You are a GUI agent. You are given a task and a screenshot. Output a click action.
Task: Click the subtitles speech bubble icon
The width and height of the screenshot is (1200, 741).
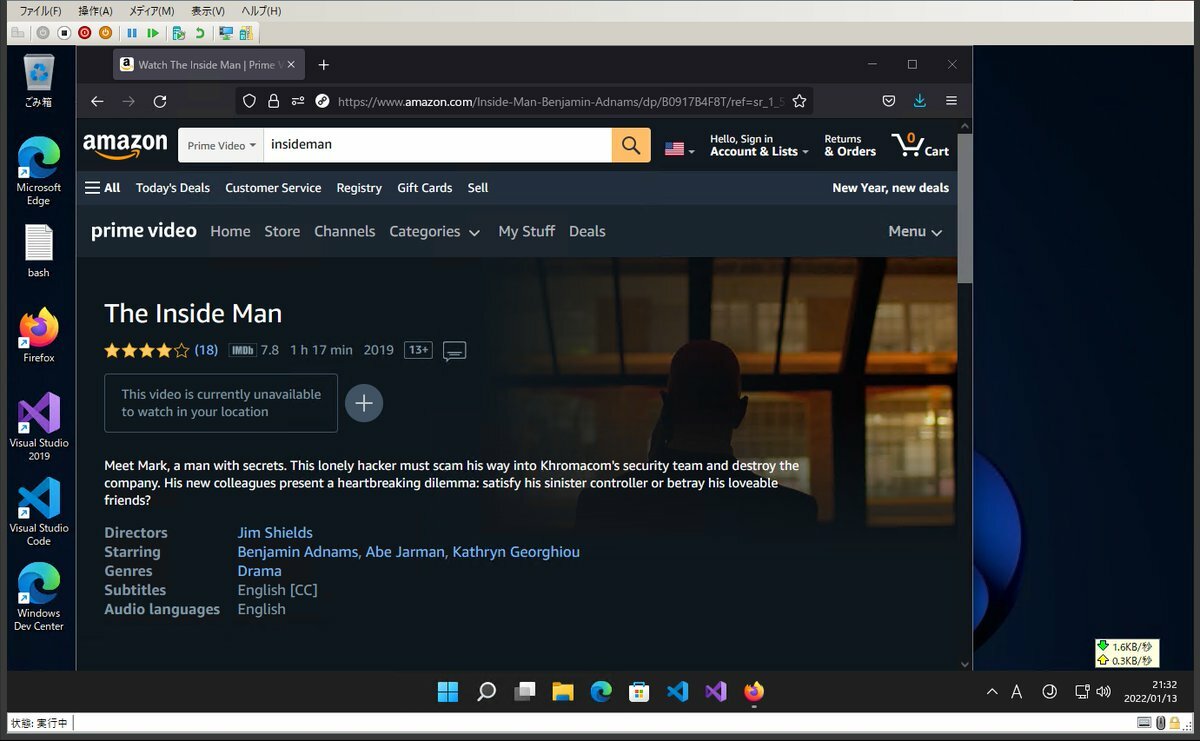click(455, 351)
